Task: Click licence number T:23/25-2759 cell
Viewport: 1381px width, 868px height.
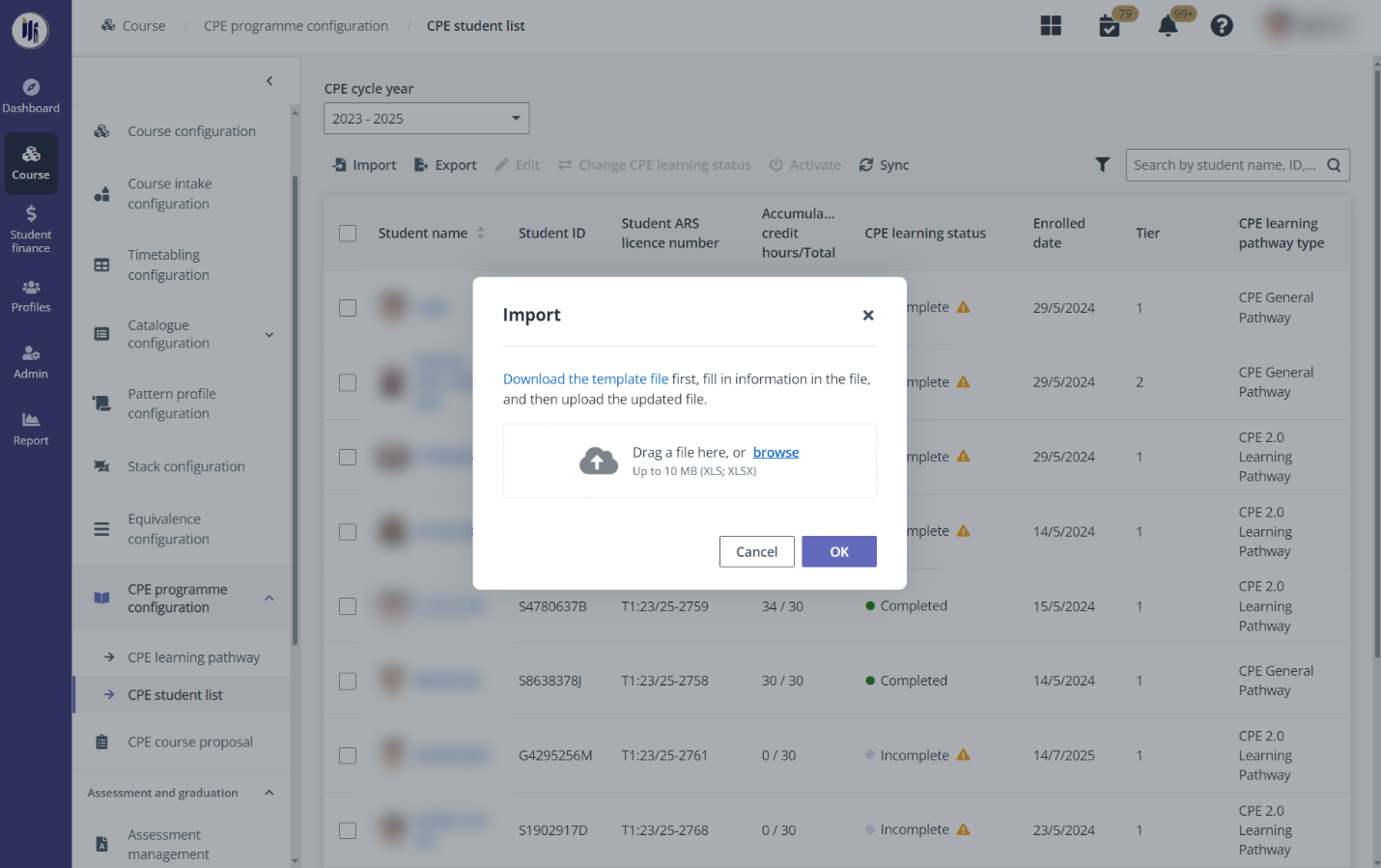Action: click(664, 606)
